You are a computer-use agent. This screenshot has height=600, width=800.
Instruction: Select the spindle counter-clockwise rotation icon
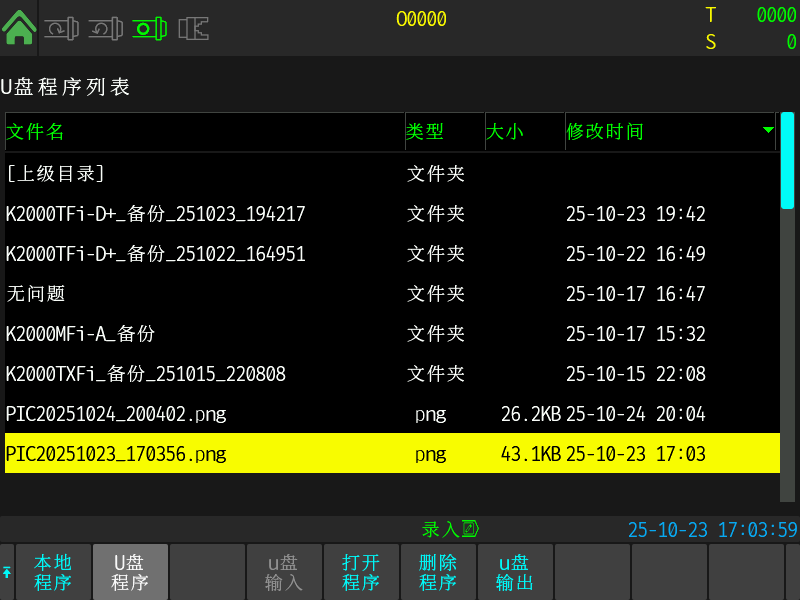(x=105, y=29)
